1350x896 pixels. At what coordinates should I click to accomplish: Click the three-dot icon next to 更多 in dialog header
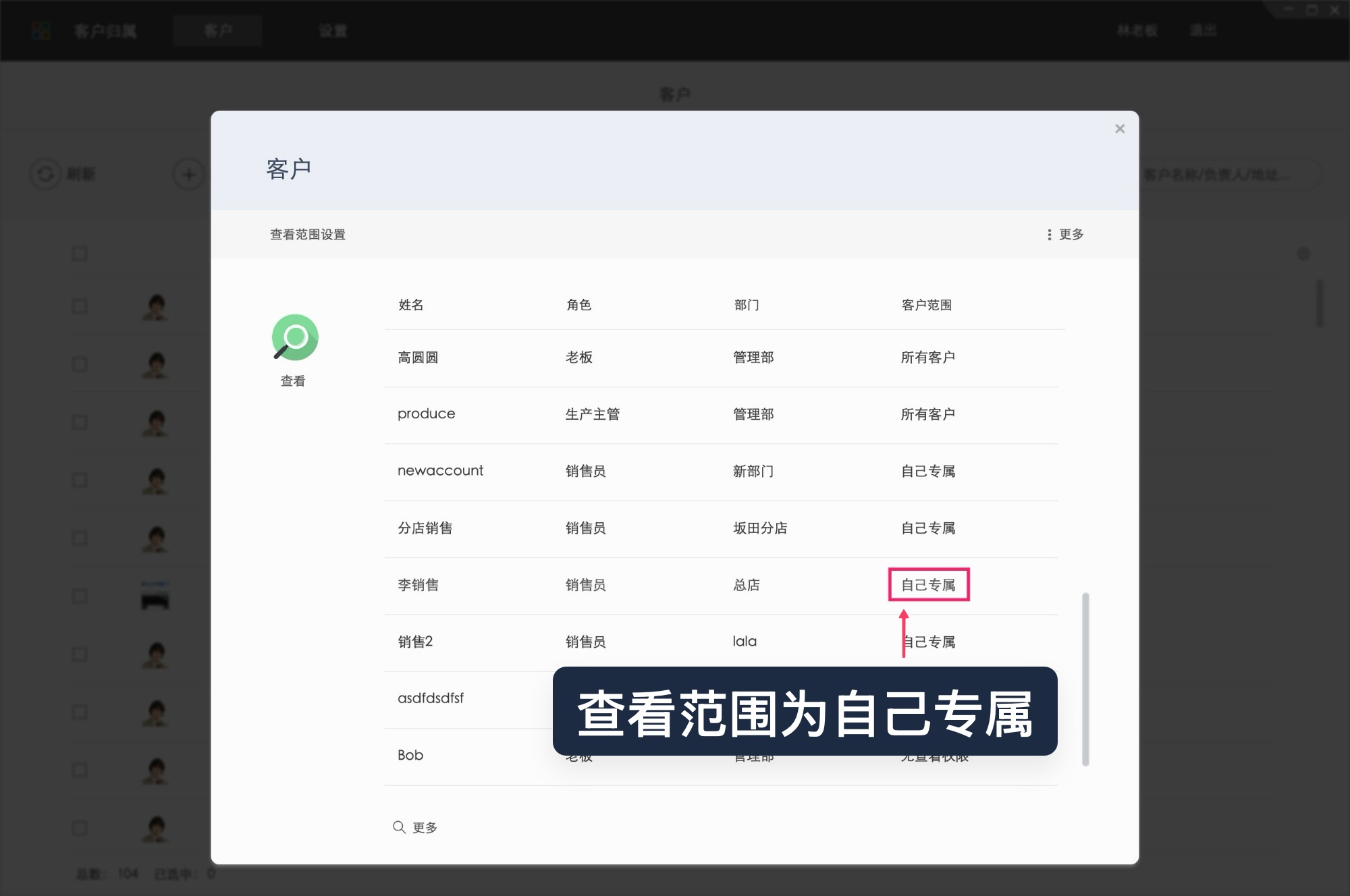[x=1048, y=234]
